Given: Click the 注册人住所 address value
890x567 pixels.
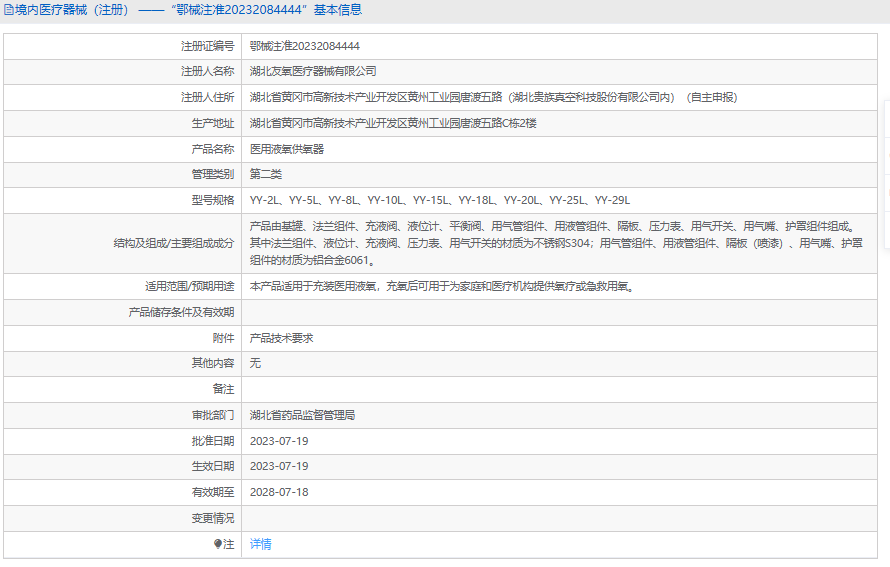Looking at the screenshot, I should (x=493, y=98).
